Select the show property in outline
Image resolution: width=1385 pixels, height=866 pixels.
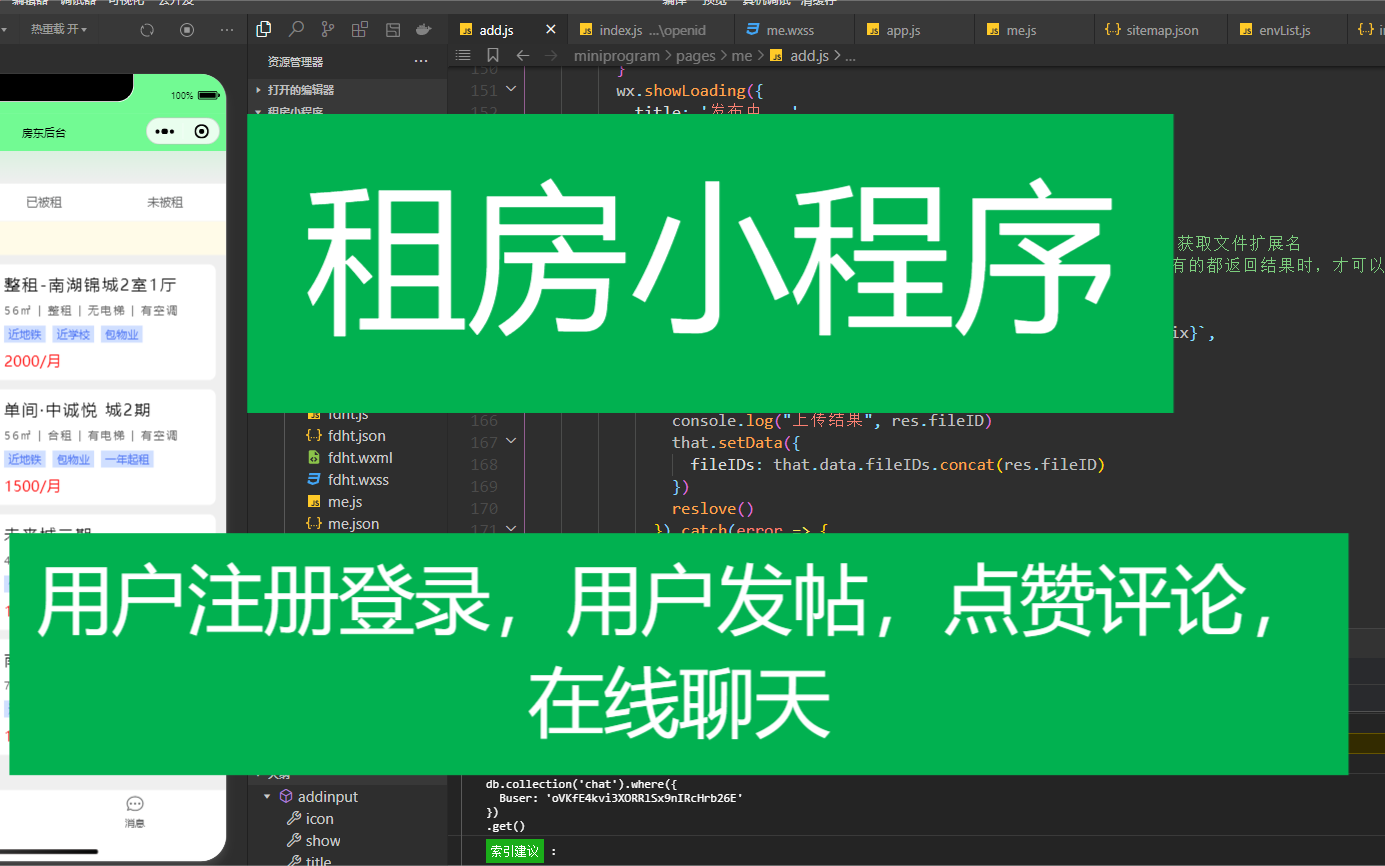point(323,841)
